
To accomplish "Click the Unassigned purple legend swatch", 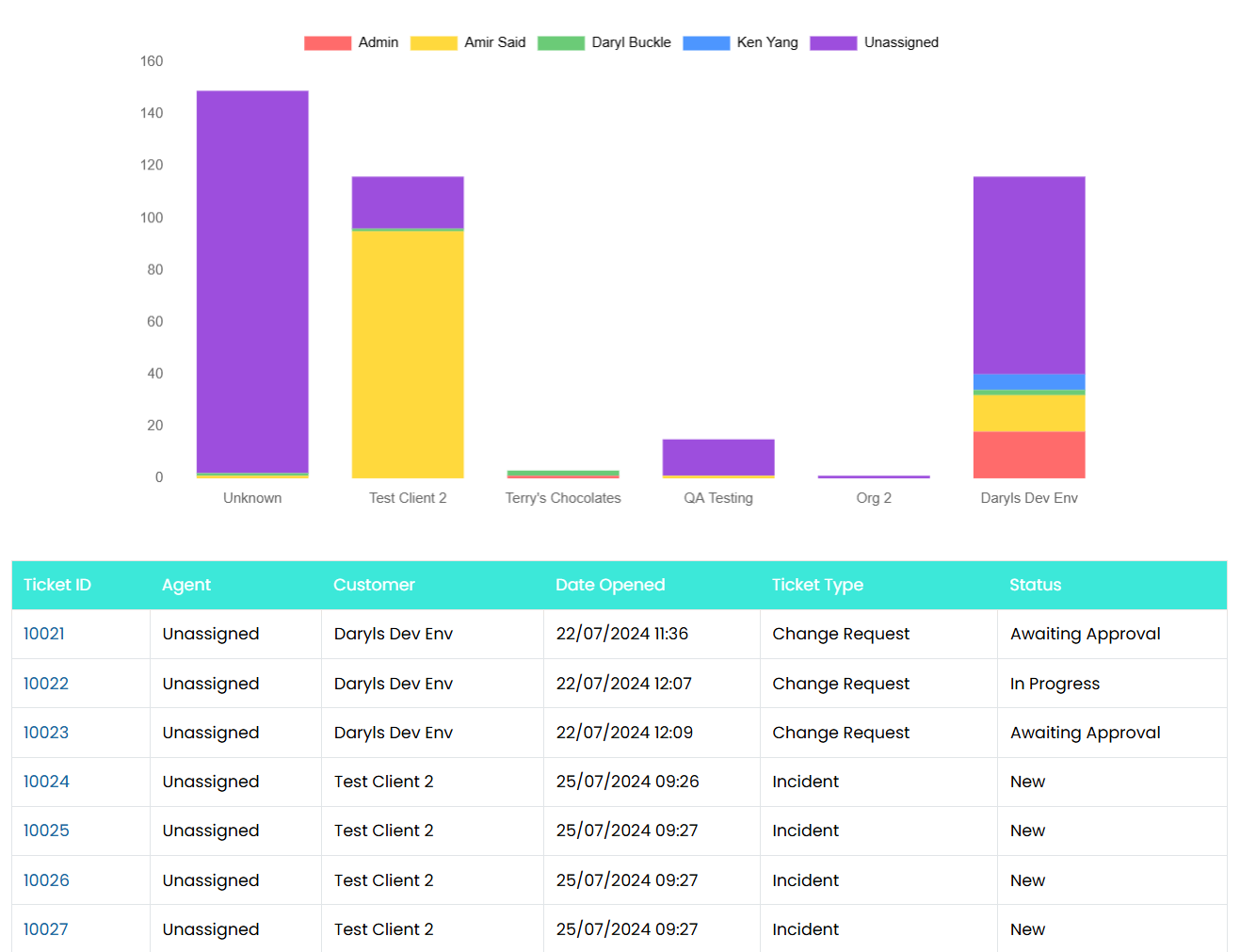I will pyautogui.click(x=833, y=43).
